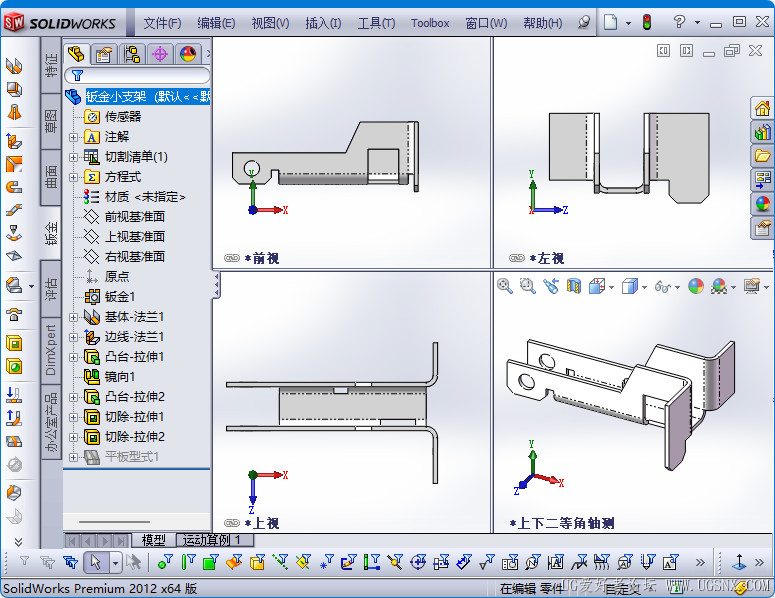The height and width of the screenshot is (598, 775).
Task: Open the Toolbox menu
Action: (430, 23)
